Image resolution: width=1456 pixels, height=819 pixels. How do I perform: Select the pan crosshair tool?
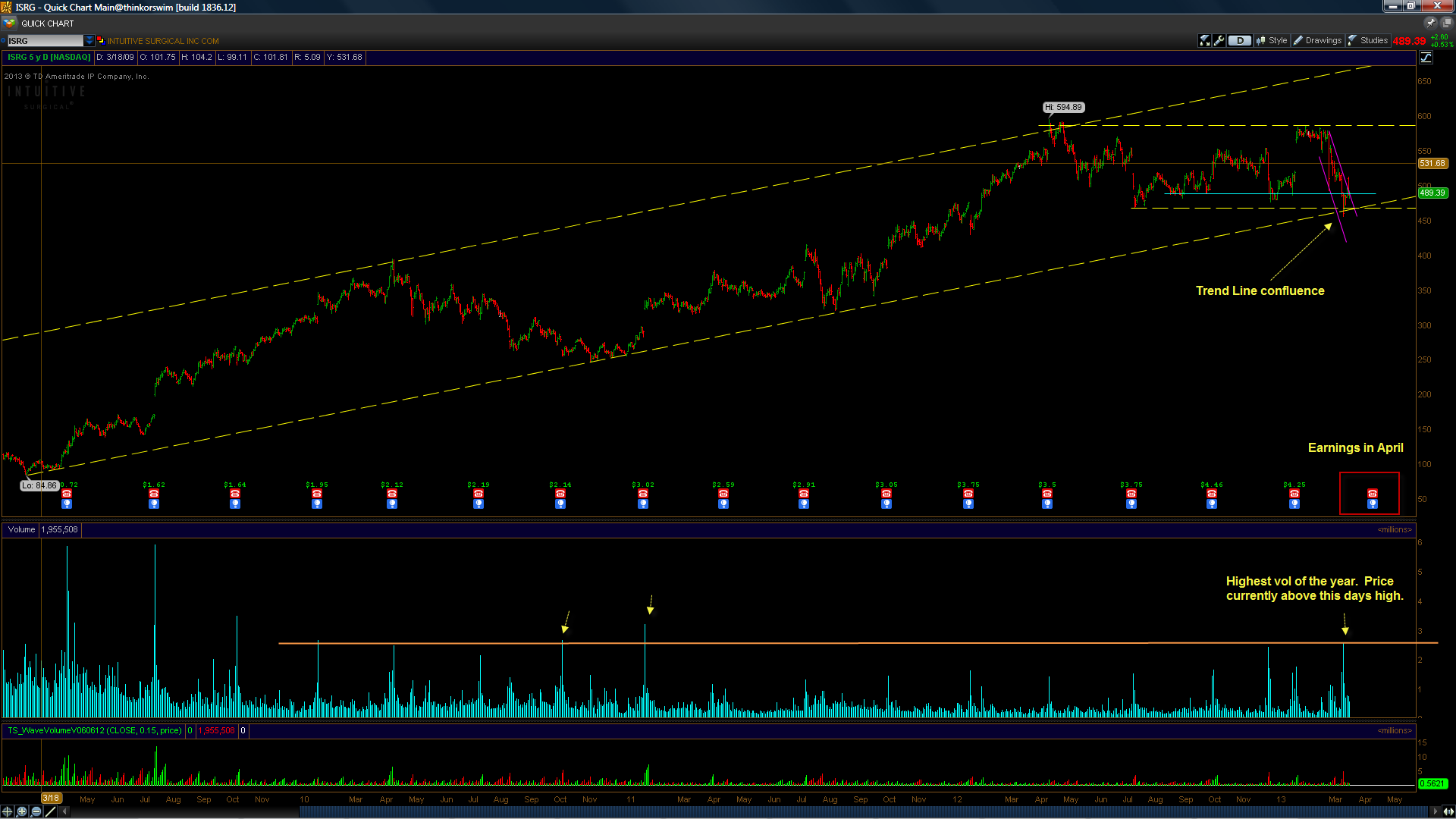[8, 811]
